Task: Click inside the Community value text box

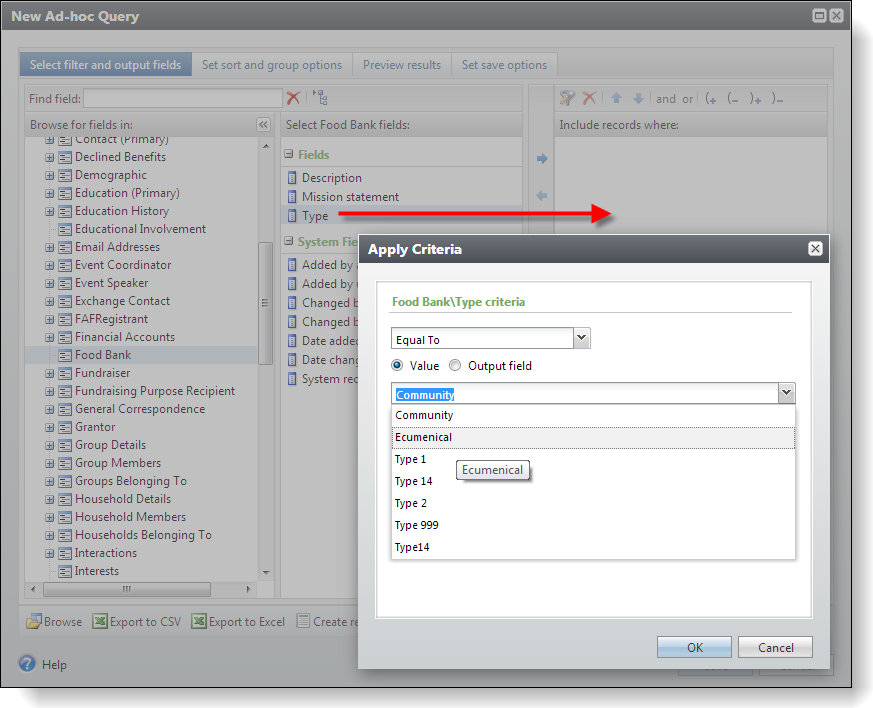Action: [x=585, y=394]
